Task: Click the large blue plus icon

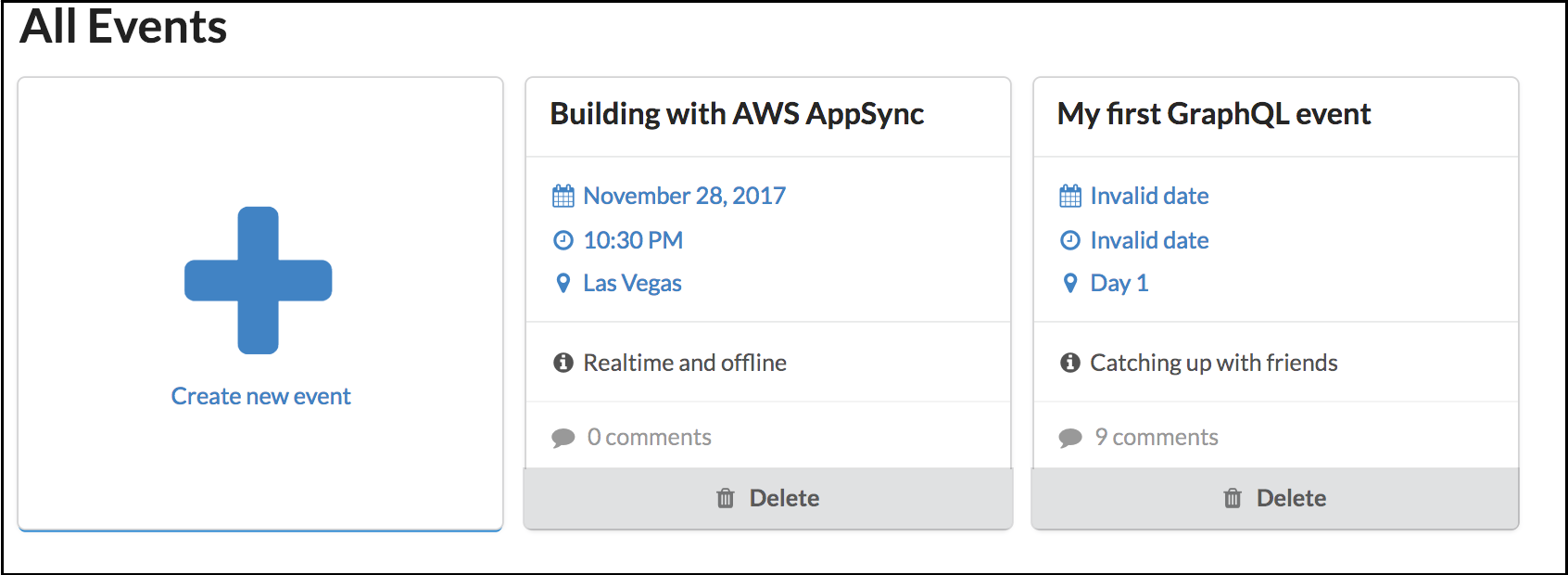Action: click(x=259, y=280)
